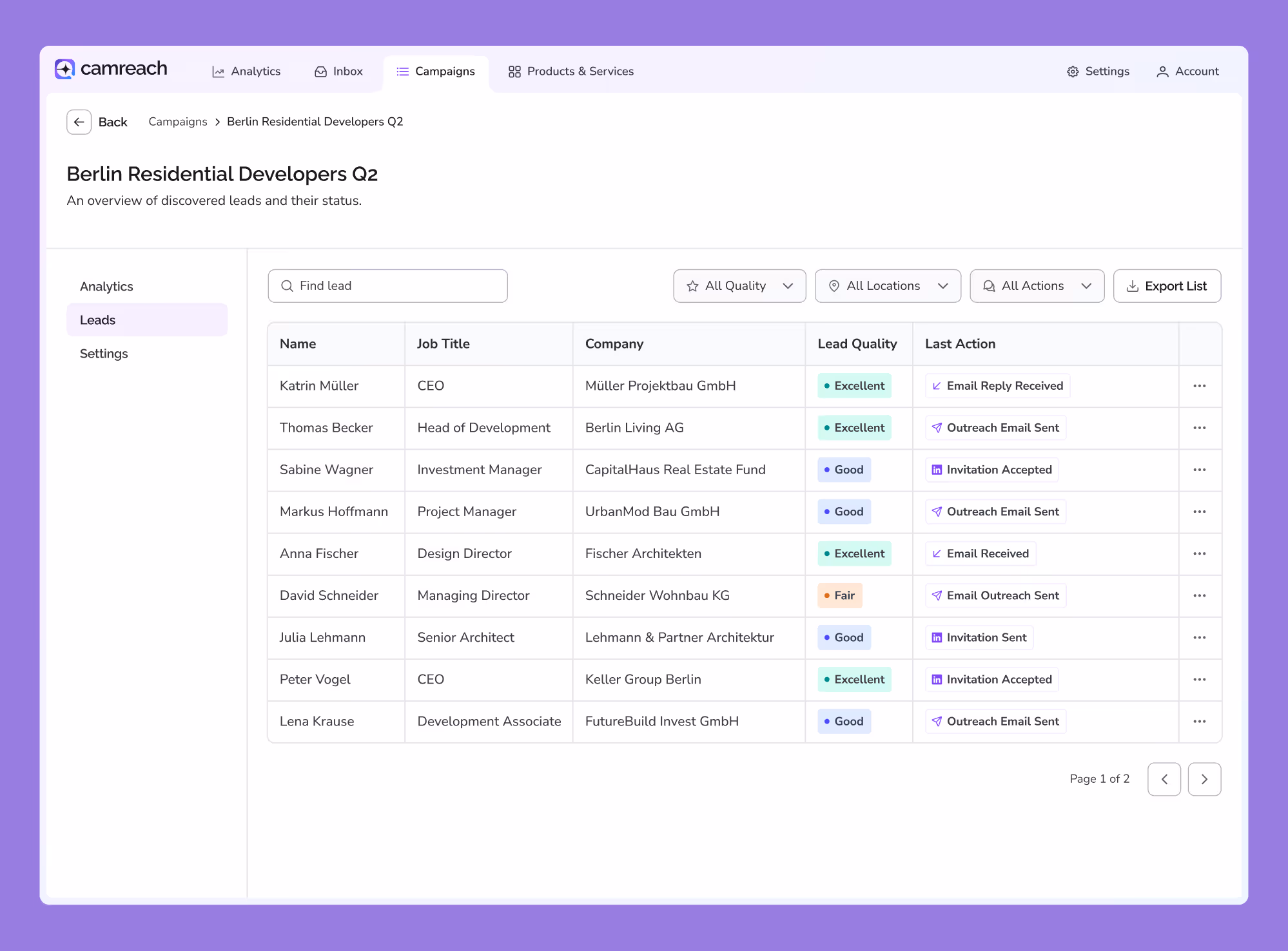
Task: Expand the All Quality filter dropdown
Action: (x=739, y=286)
